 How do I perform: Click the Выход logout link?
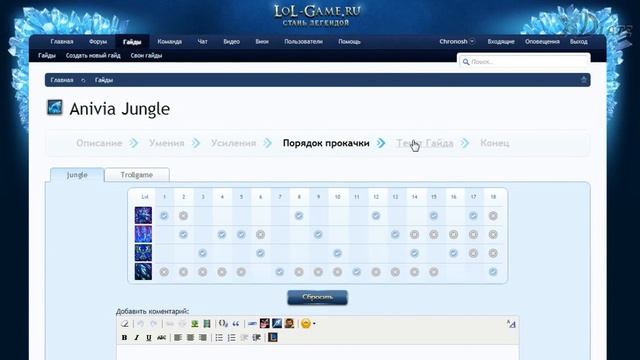(x=579, y=41)
